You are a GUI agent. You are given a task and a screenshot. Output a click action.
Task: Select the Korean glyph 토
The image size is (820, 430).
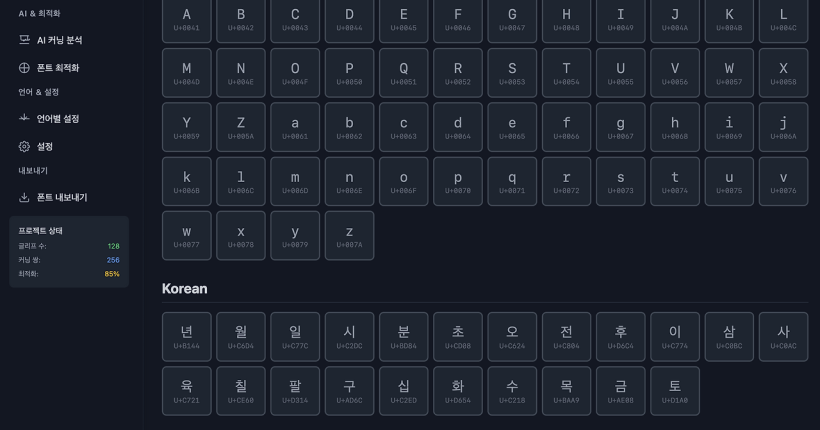(x=675, y=390)
